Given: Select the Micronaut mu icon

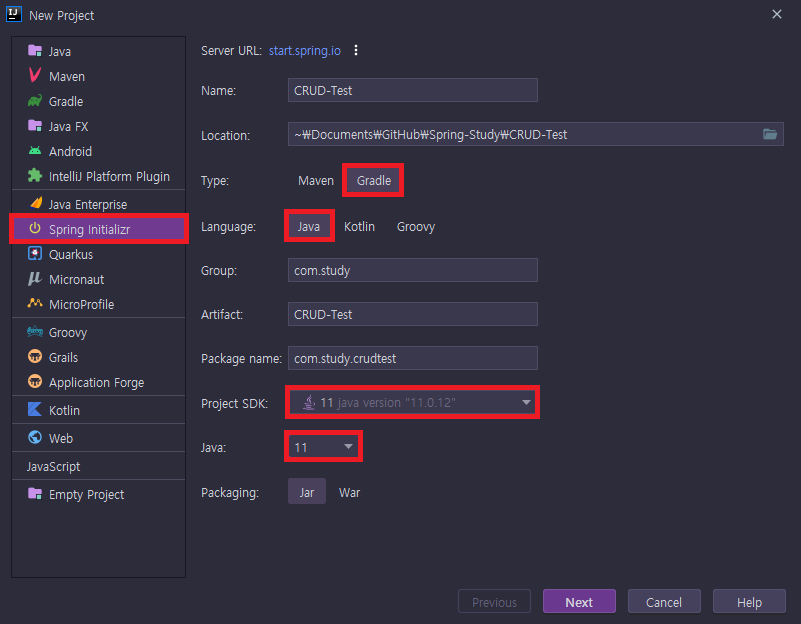Looking at the screenshot, I should pos(35,278).
